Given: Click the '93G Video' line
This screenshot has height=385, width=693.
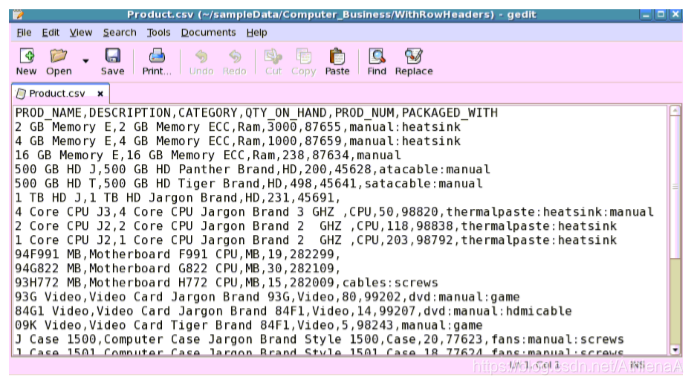Looking at the screenshot, I should click(x=267, y=297).
